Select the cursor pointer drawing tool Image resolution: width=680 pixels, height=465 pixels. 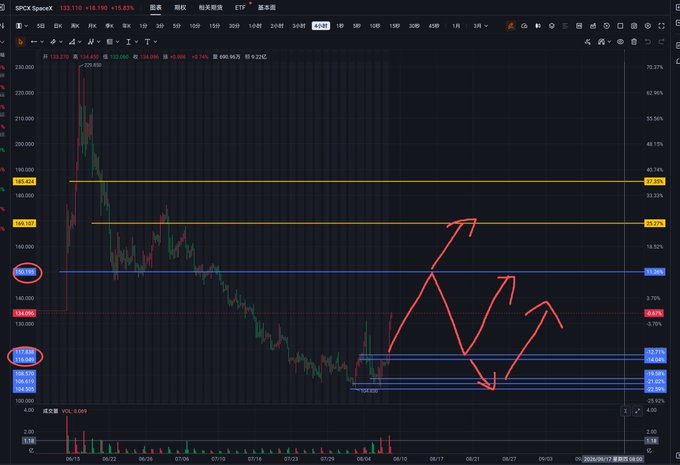pyautogui.click(x=20, y=42)
